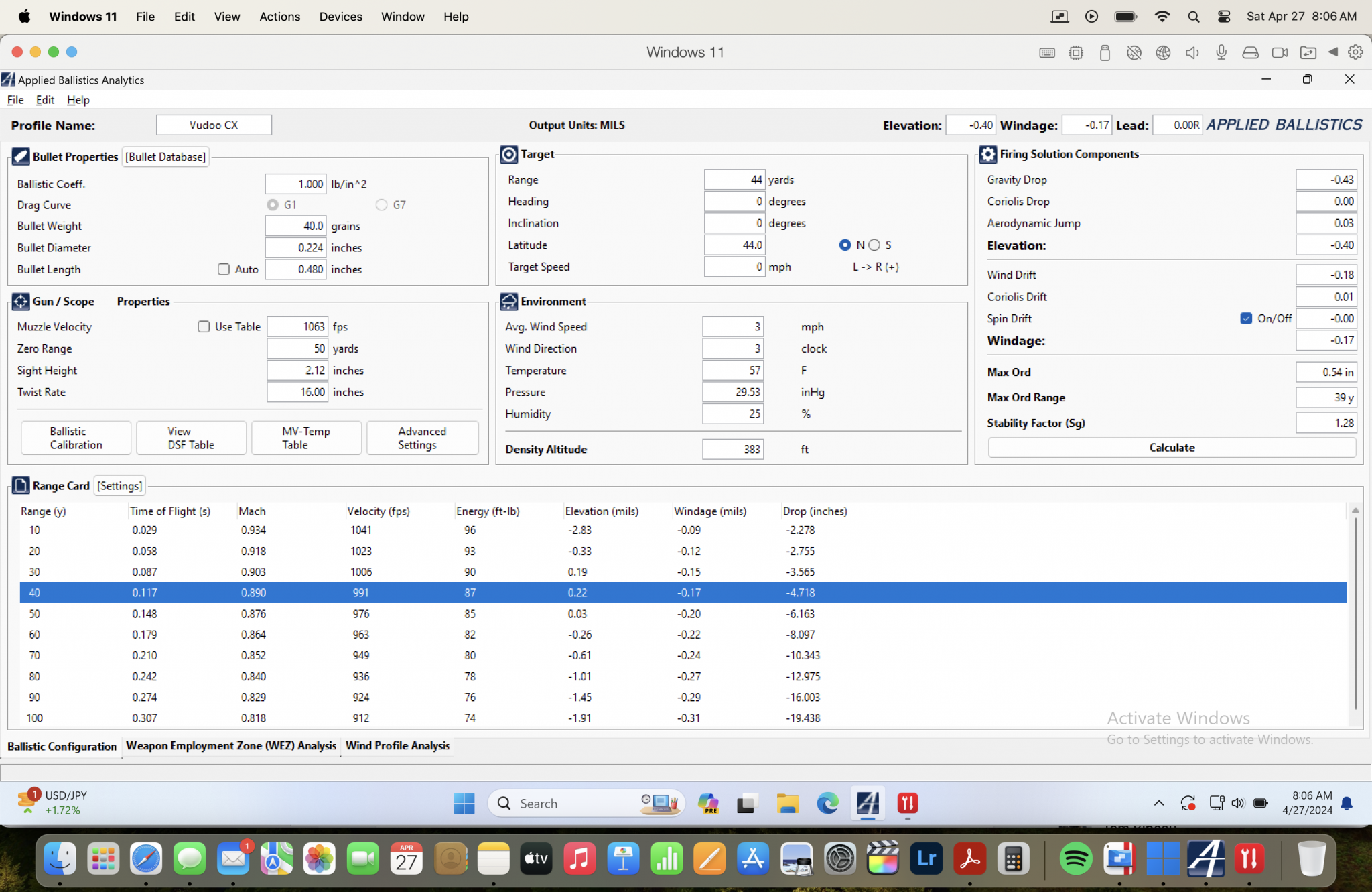The width and height of the screenshot is (1372, 892).
Task: Click the Gun / Scope crosshair icon
Action: click(21, 302)
